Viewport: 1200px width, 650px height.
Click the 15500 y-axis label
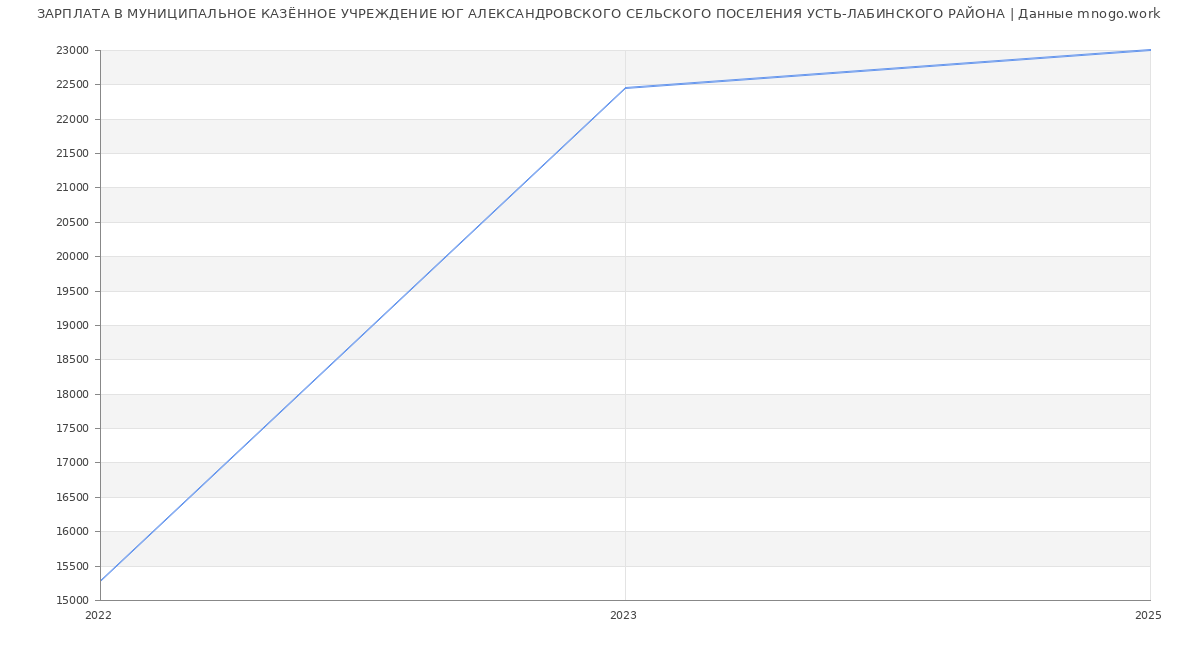[73, 567]
